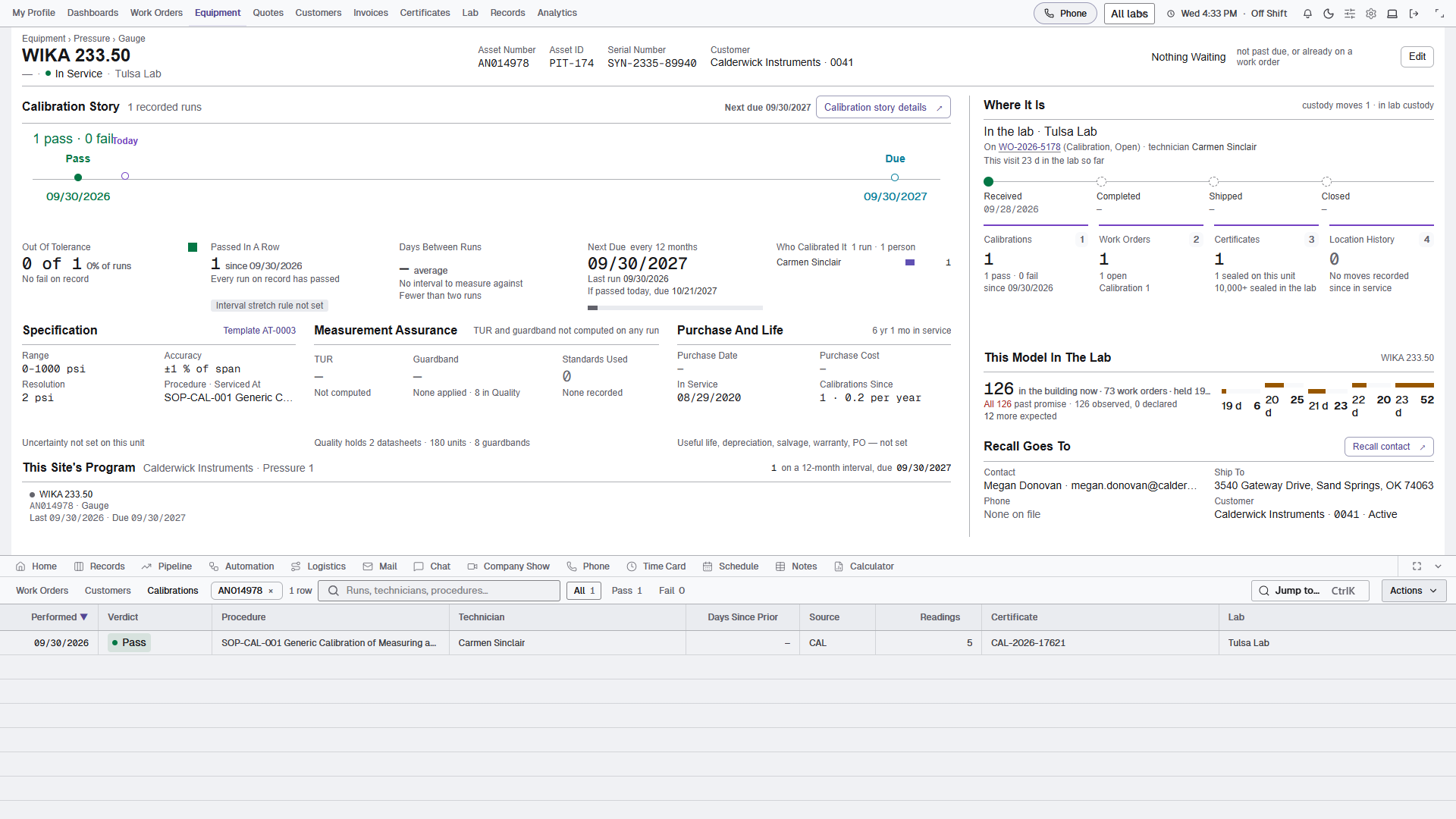Image resolution: width=1456 pixels, height=819 pixels.
Task: Open Chat in the dock
Action: click(x=432, y=566)
